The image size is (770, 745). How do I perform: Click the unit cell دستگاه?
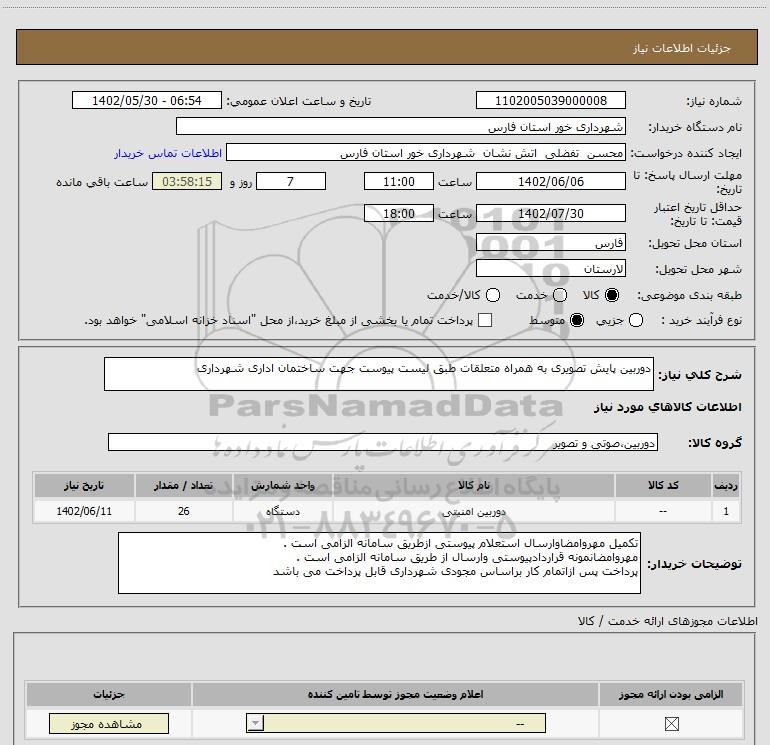pyautogui.click(x=283, y=511)
